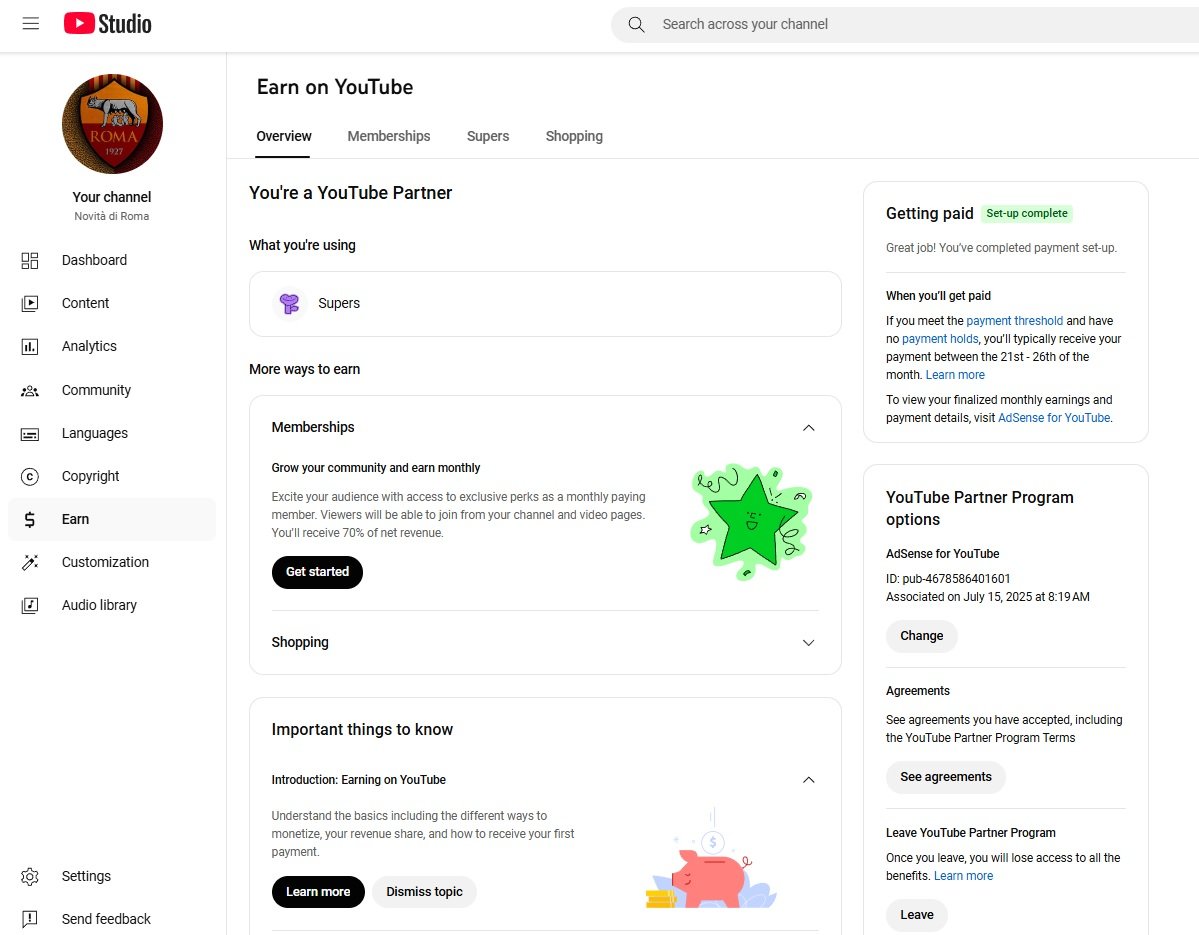Click the Audio library music icon
This screenshot has width=1199, height=935.
coord(30,605)
